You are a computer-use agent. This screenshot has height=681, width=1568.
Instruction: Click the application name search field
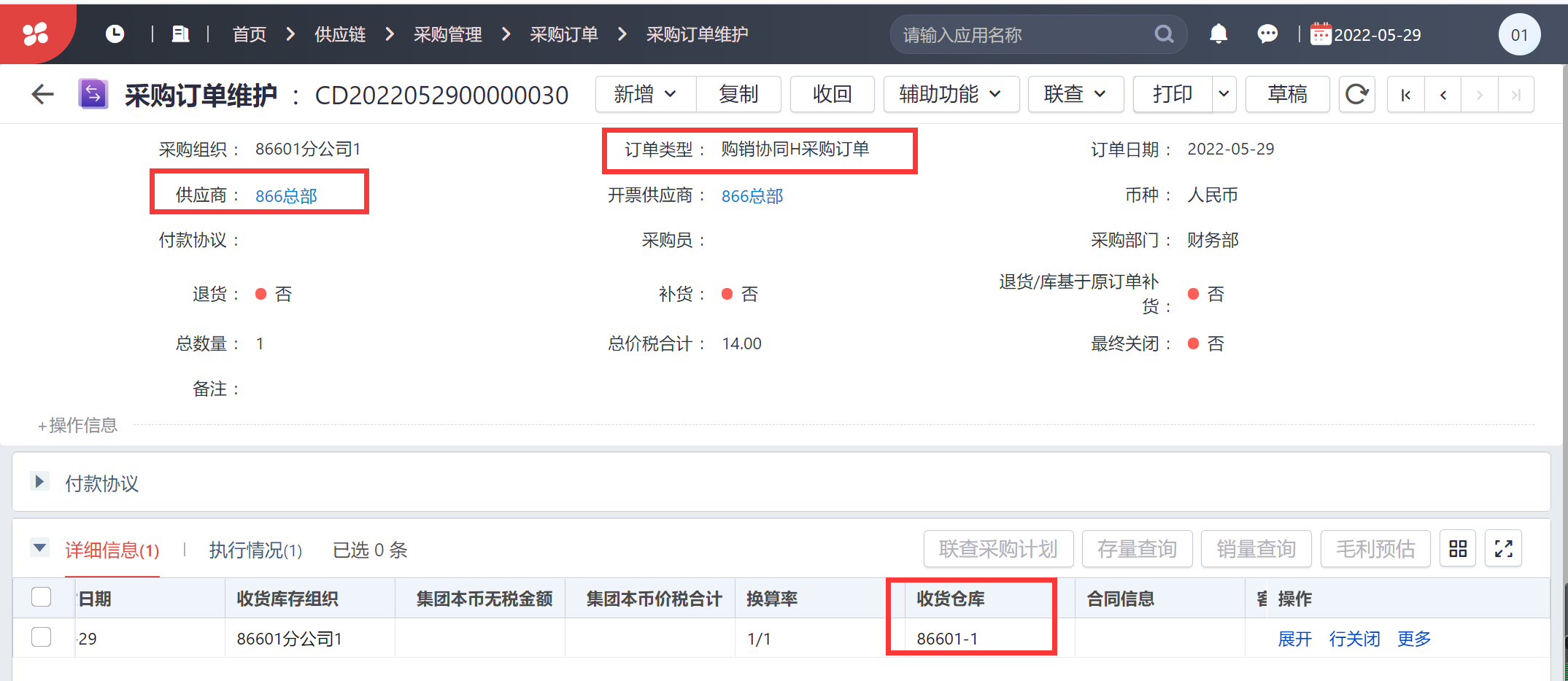point(1025,34)
